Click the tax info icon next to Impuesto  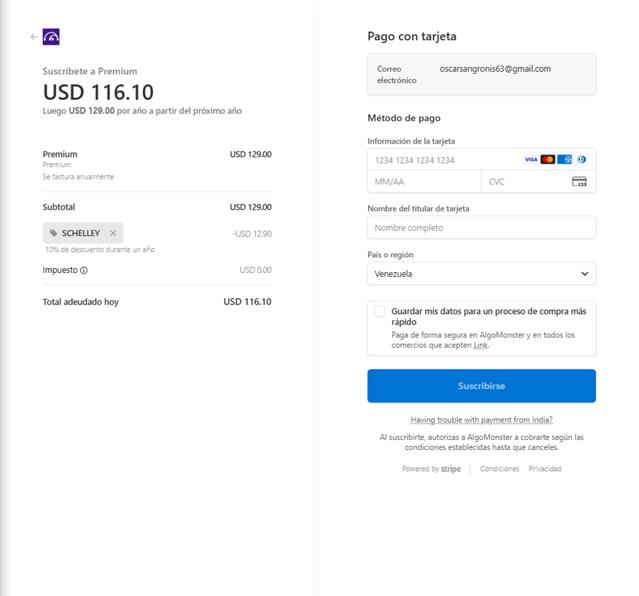[x=84, y=270]
